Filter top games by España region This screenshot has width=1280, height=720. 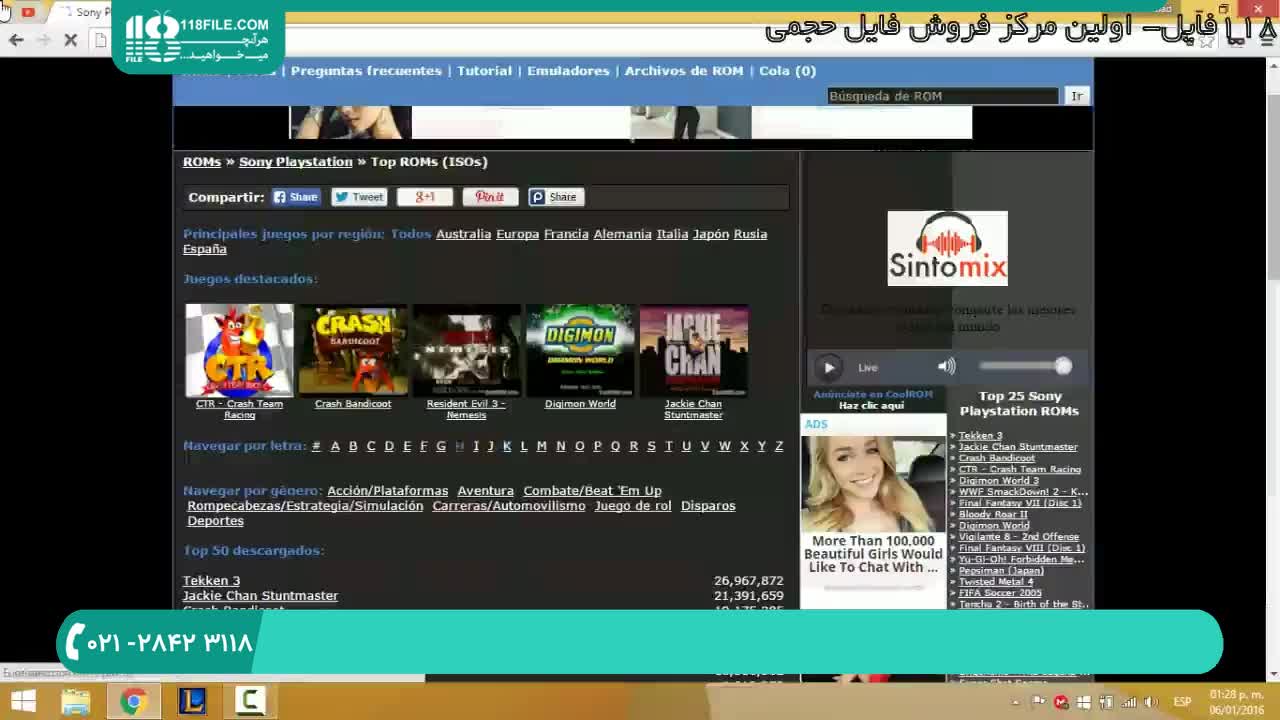[x=205, y=249]
